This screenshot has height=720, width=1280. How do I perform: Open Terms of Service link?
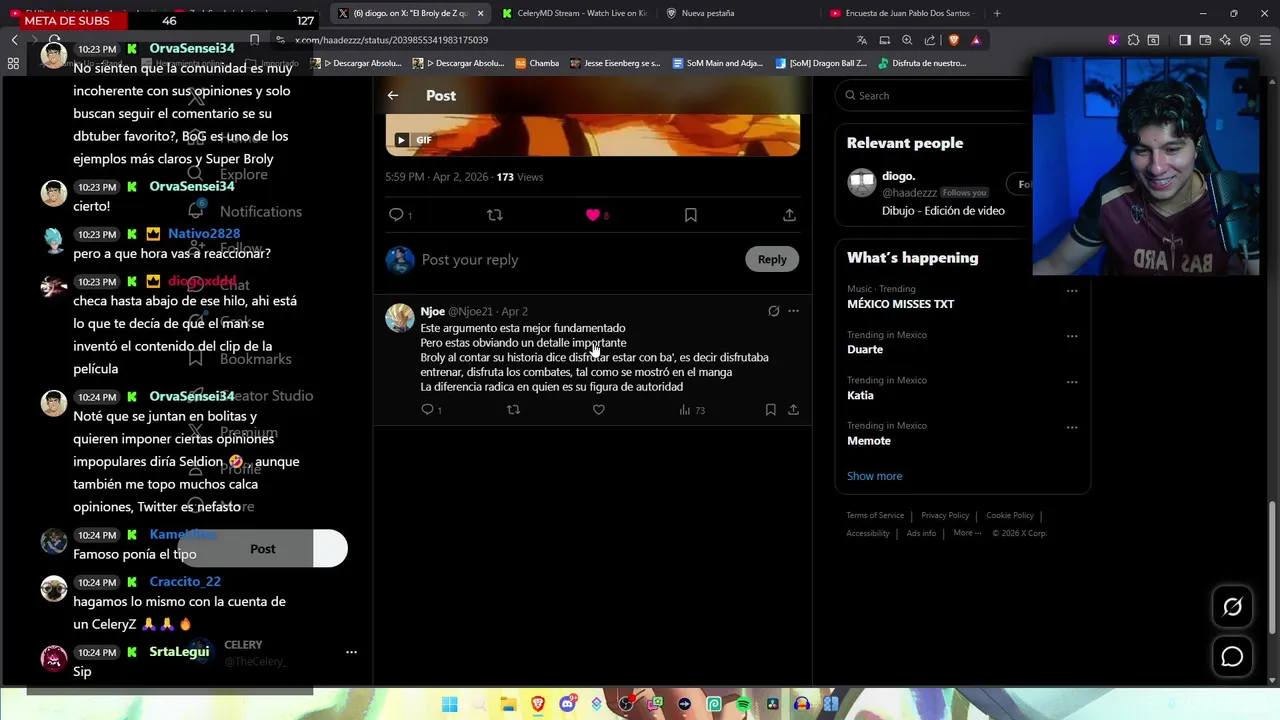[875, 516]
